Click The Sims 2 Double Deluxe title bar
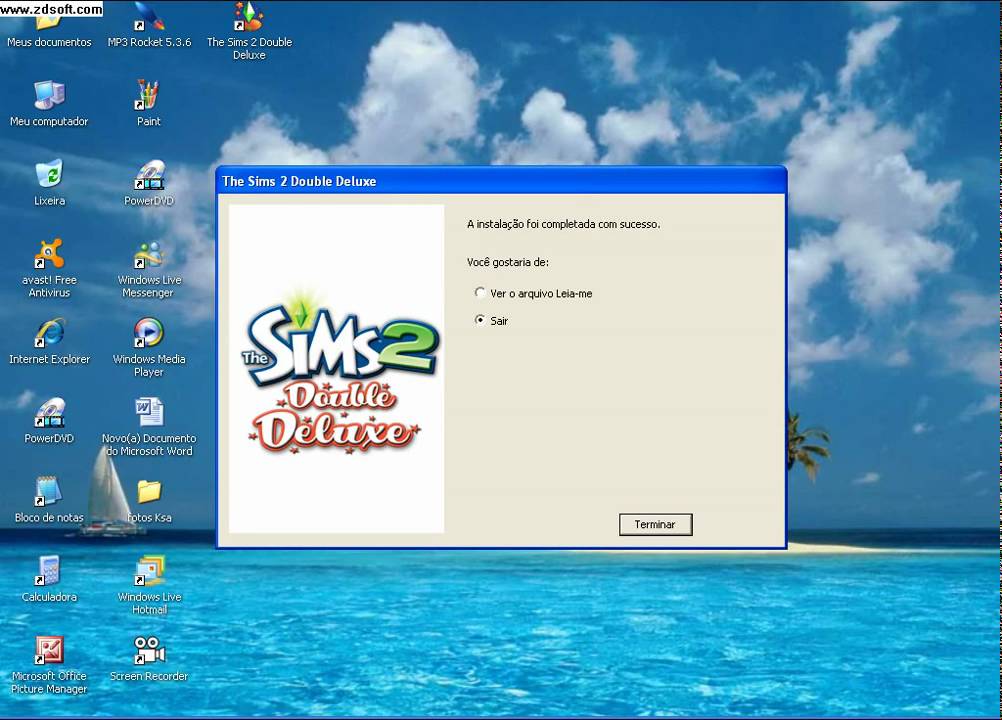 click(x=501, y=181)
